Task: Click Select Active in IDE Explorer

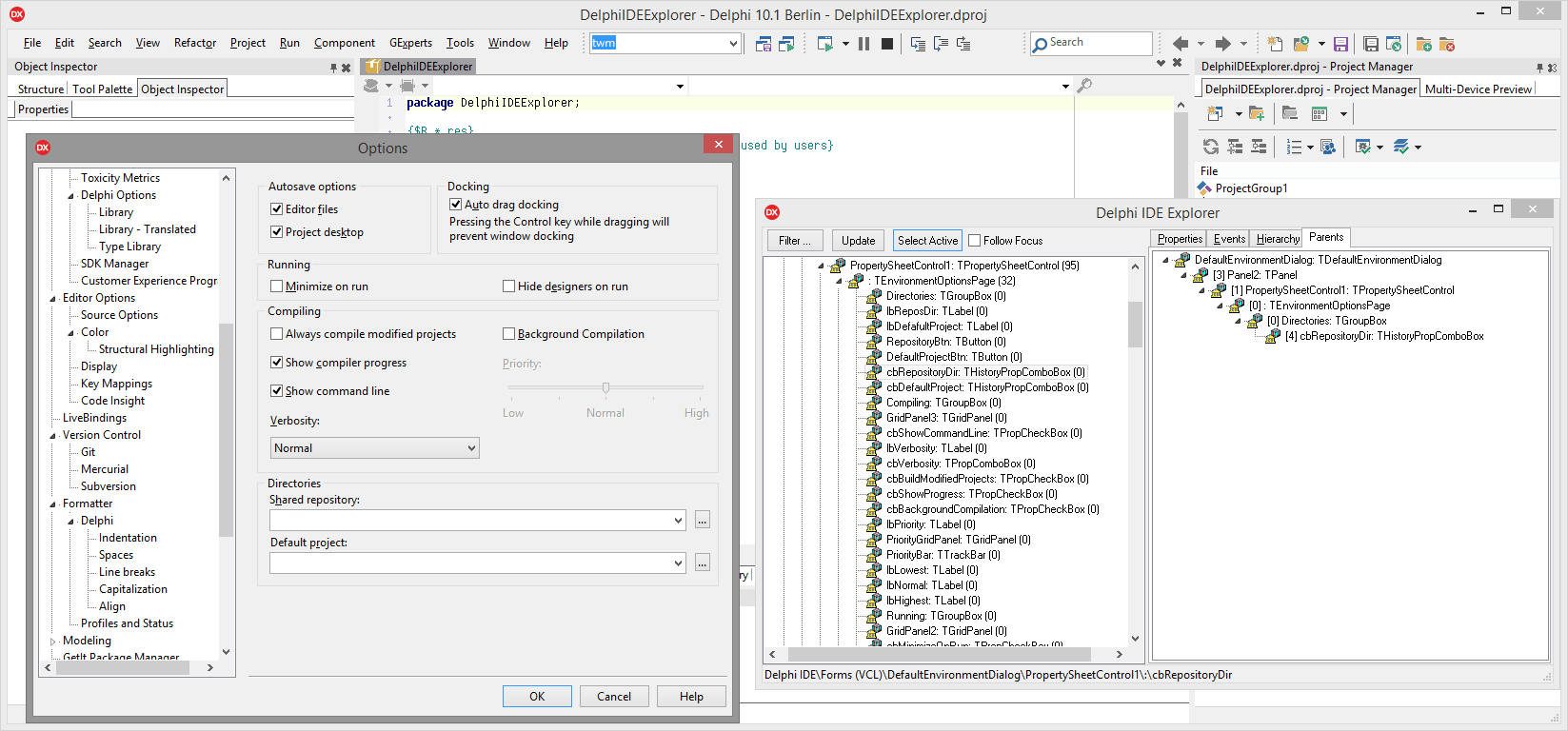Action: coord(927,241)
